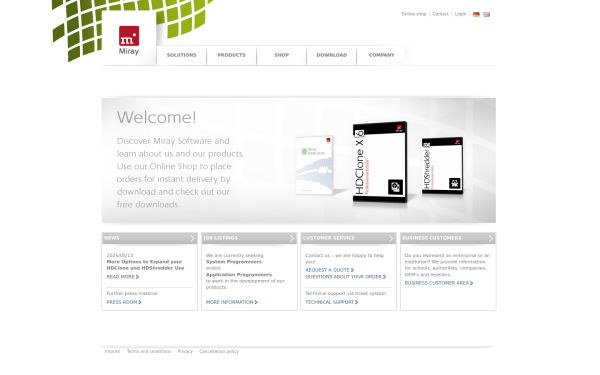The height and width of the screenshot is (375, 600).
Task: Open the JOB LISTINGS panel arrow
Action: click(x=292, y=238)
